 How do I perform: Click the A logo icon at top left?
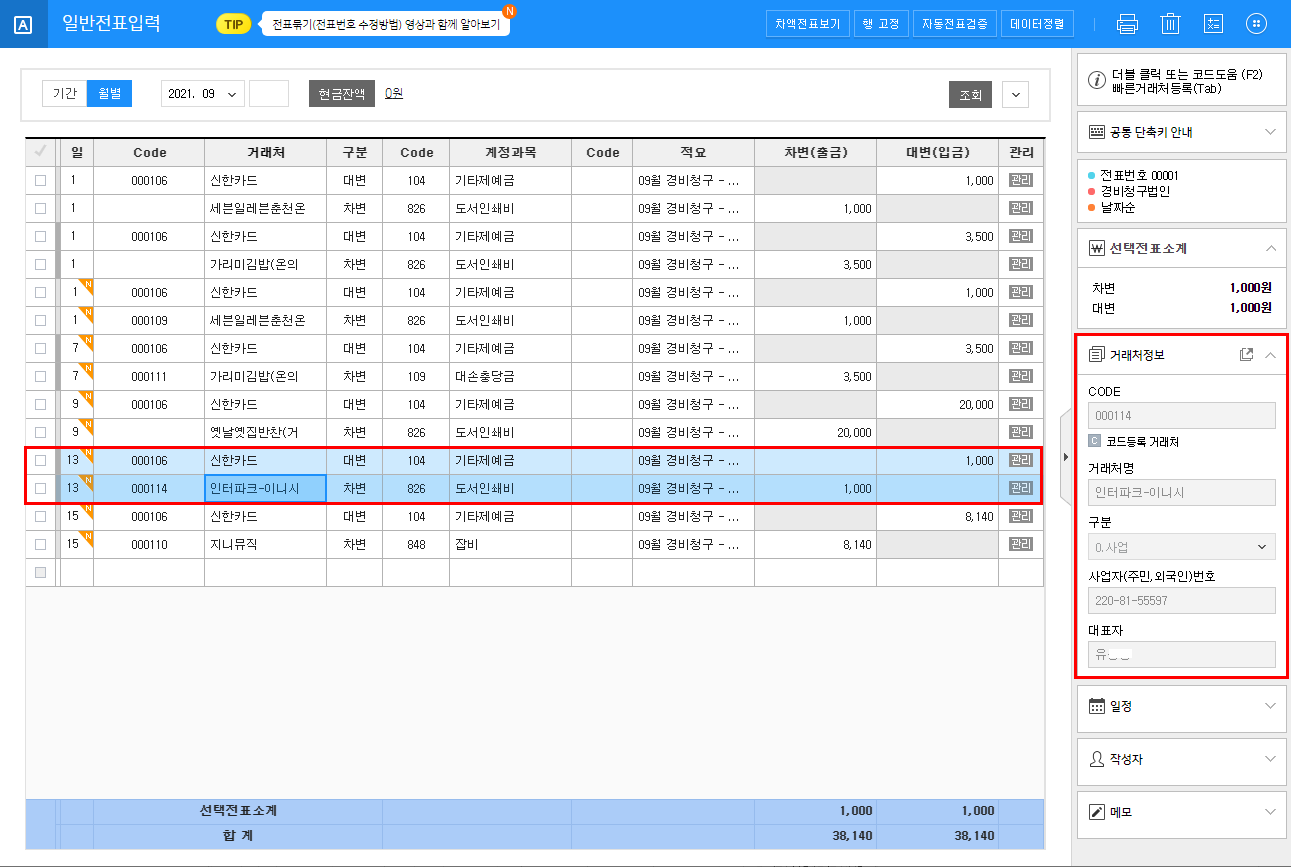[24, 25]
